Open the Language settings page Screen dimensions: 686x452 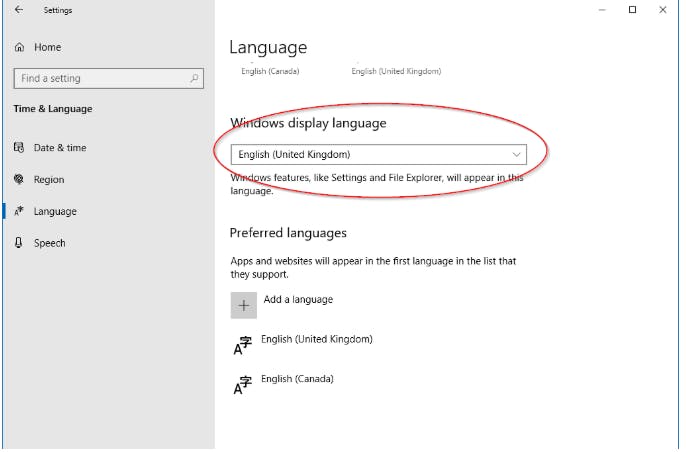(55, 212)
